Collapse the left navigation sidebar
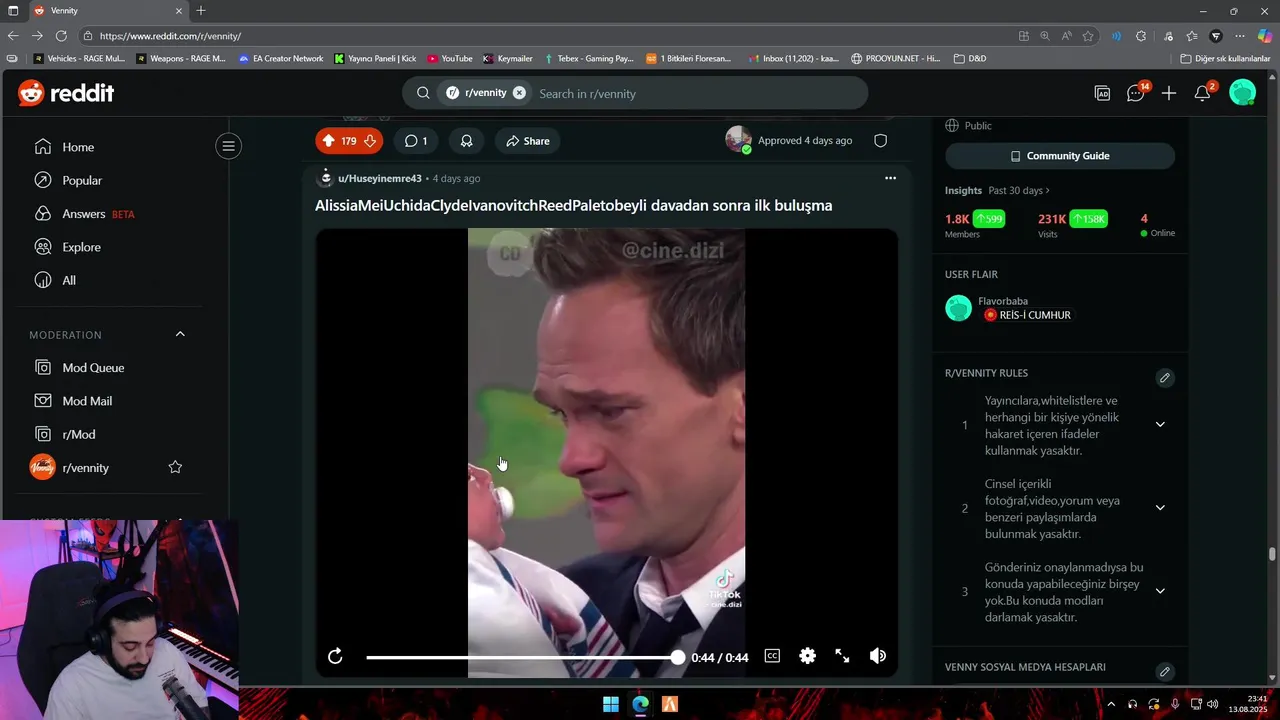The width and height of the screenshot is (1280, 720). (228, 147)
